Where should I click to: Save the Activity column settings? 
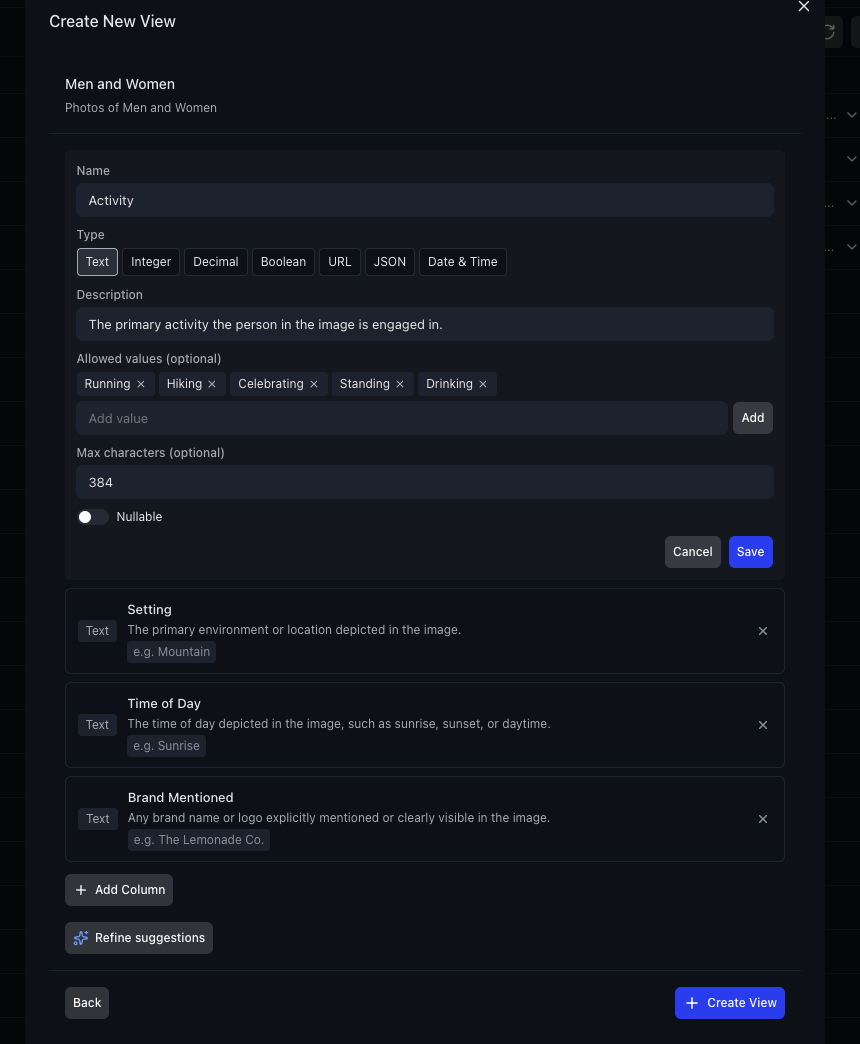(750, 552)
